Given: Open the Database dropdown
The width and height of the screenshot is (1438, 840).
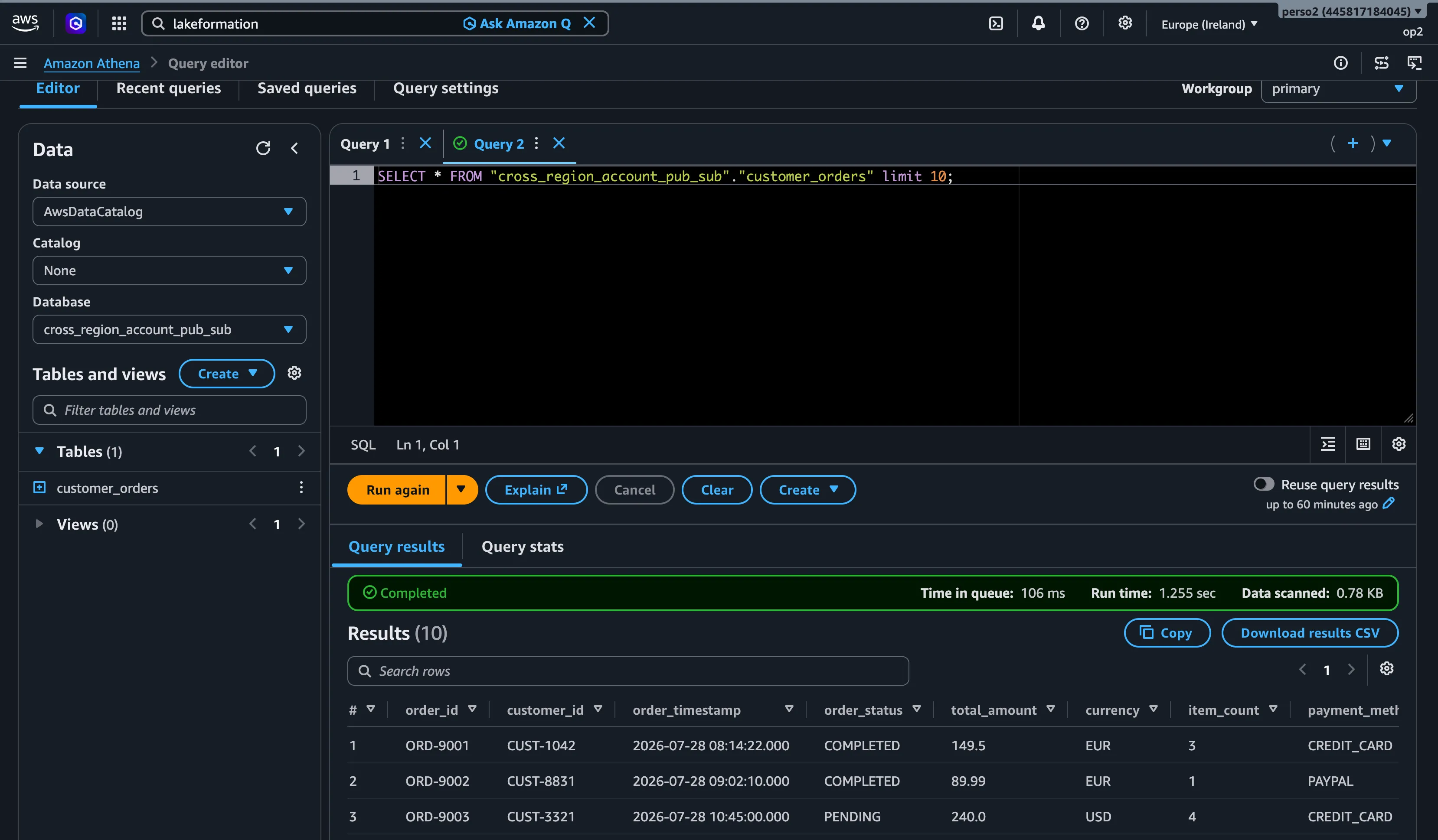Looking at the screenshot, I should point(170,329).
